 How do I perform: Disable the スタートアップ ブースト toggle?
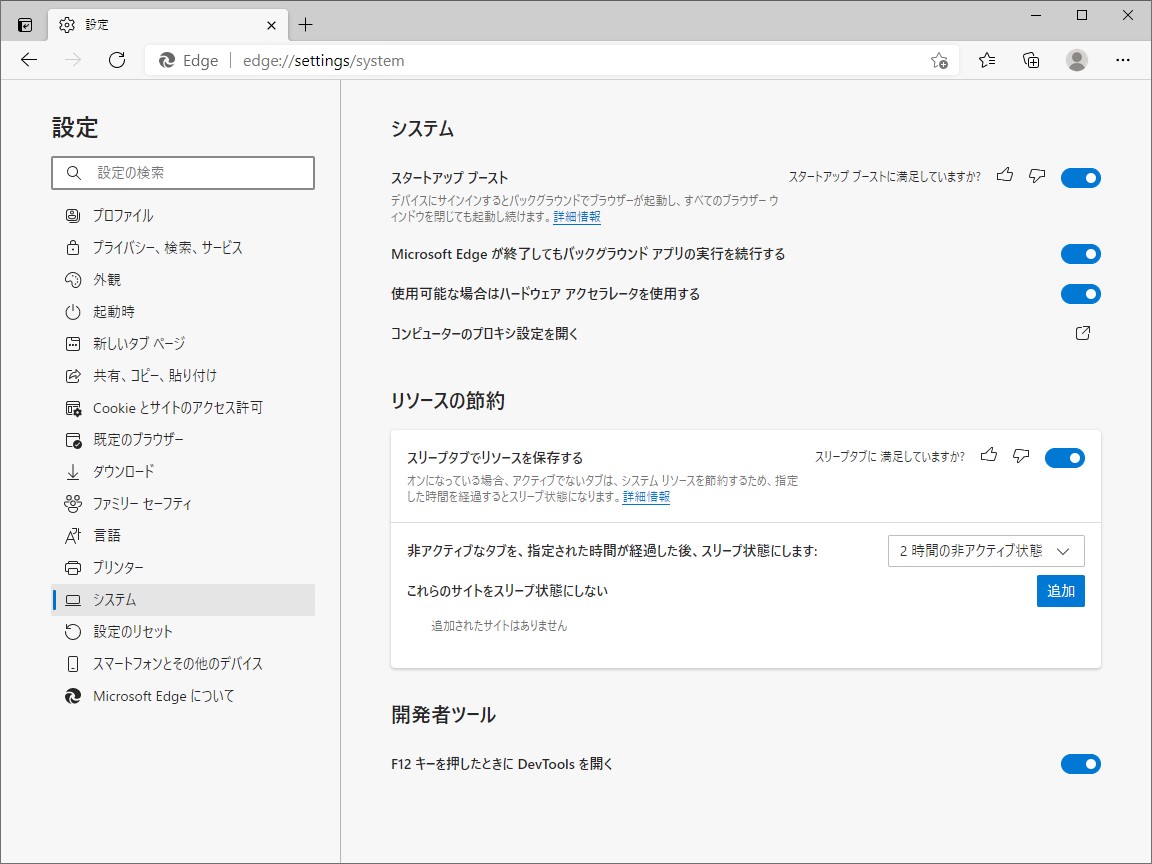click(x=1080, y=177)
